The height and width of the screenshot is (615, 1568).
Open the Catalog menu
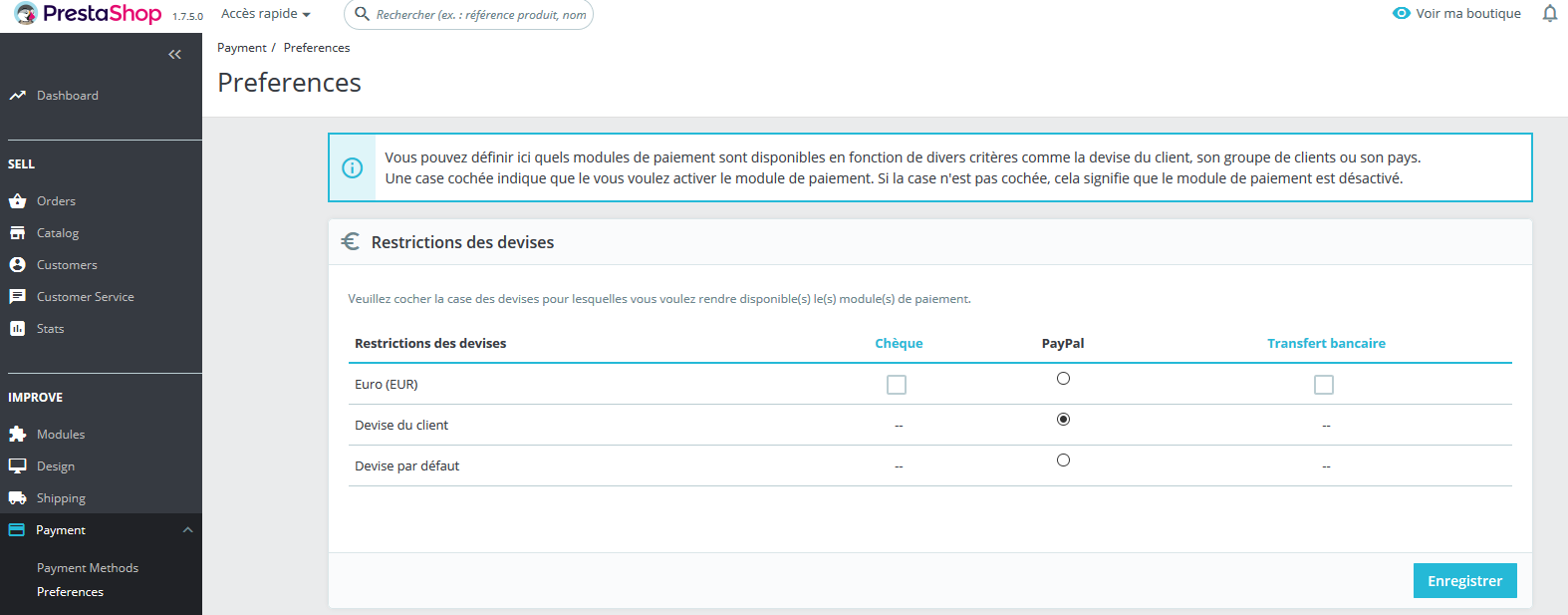(x=58, y=233)
